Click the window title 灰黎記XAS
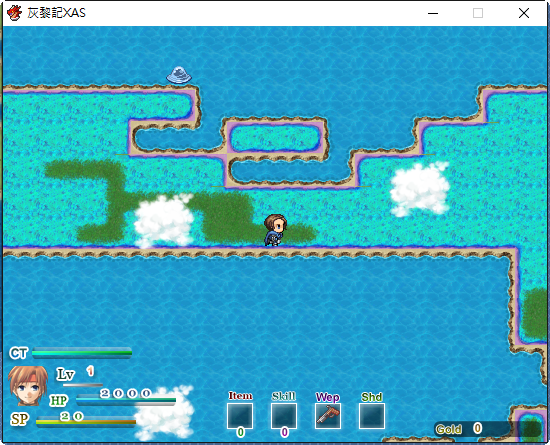Screen dimensions: 550x445 click(56, 13)
